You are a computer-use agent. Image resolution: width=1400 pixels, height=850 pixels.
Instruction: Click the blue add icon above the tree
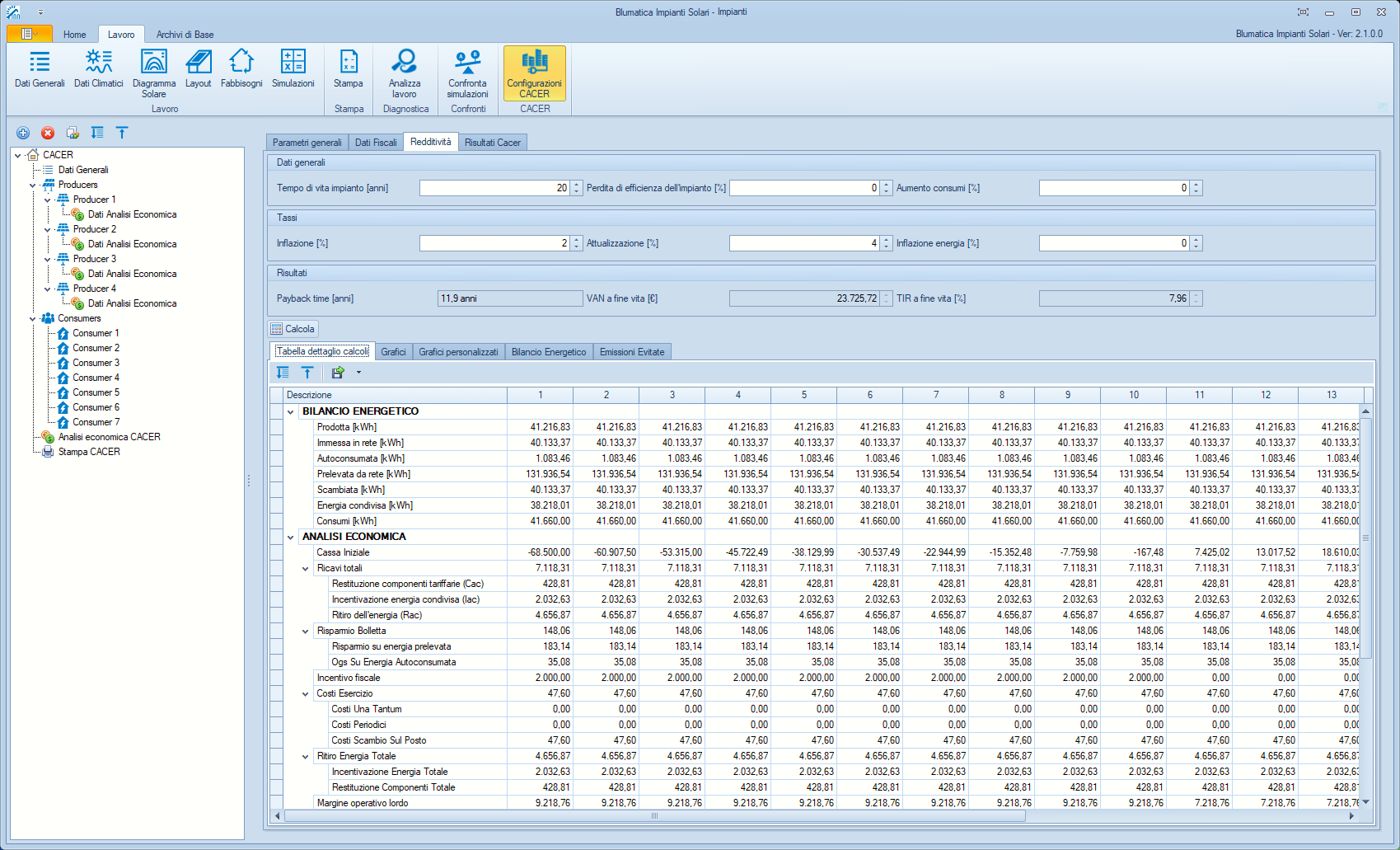pos(23,133)
